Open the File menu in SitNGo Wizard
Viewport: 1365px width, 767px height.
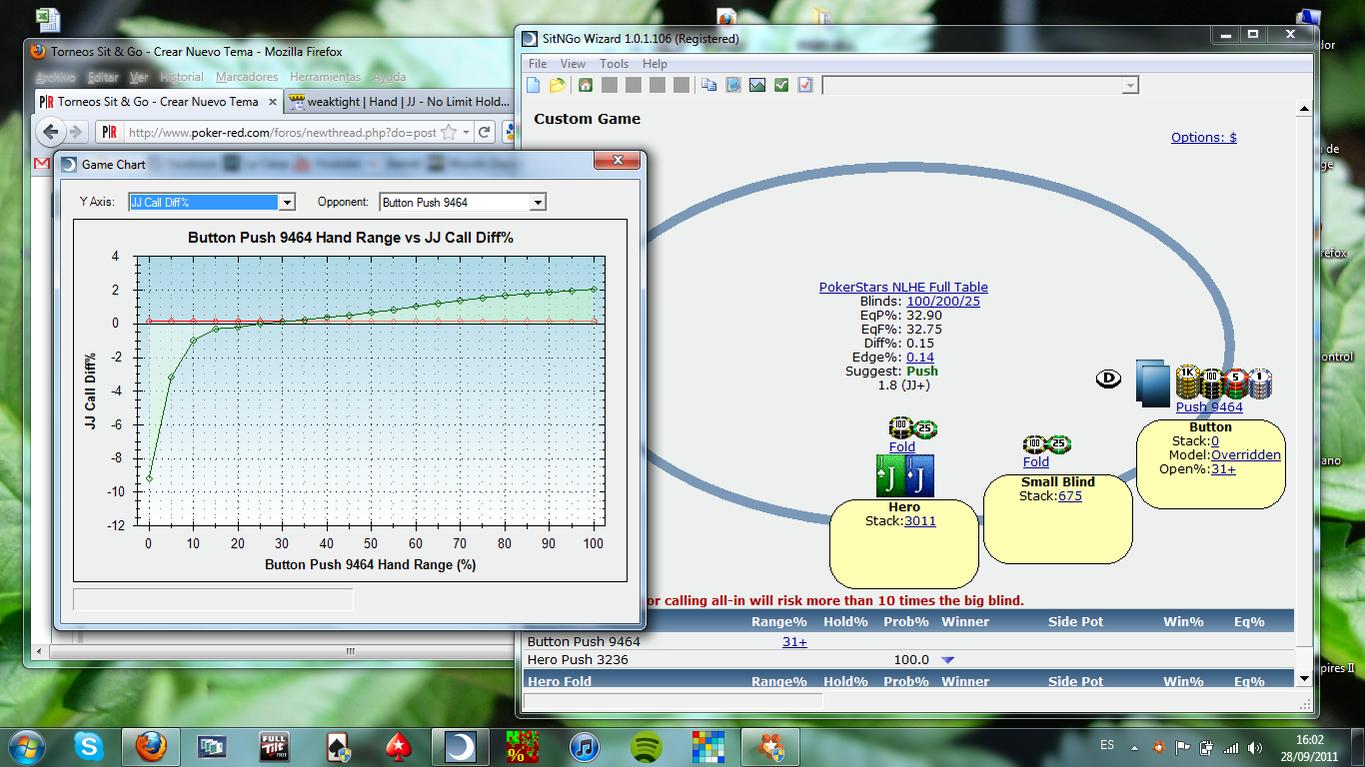(537, 63)
